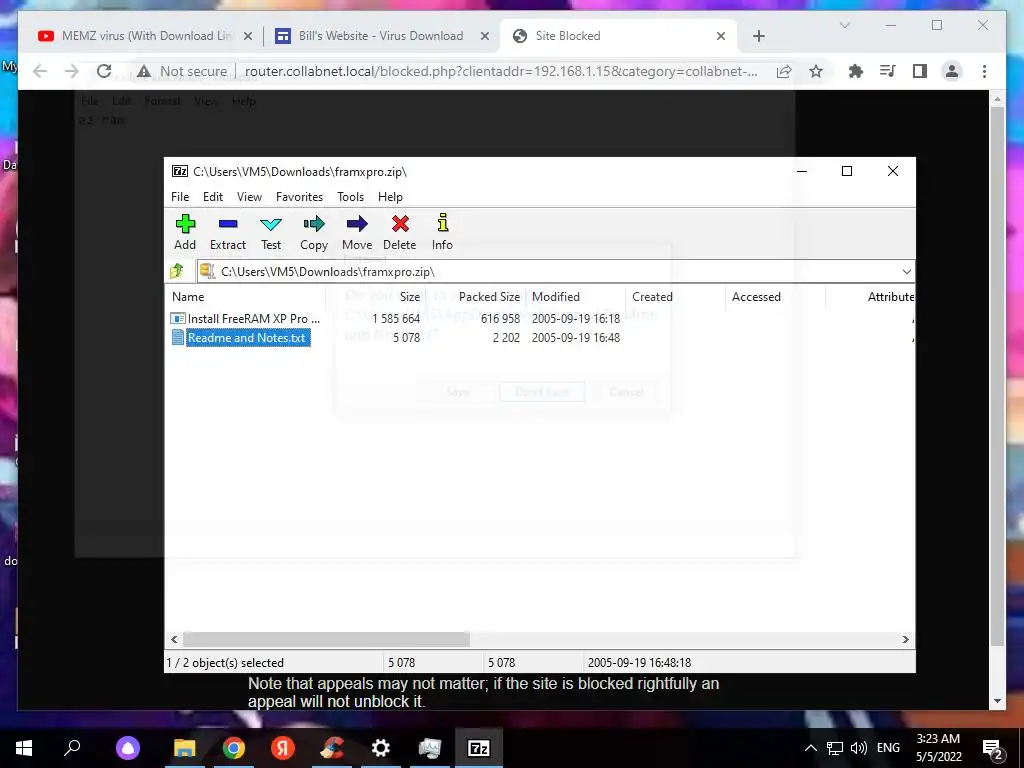Click the Not secure warning indicator
Image resolution: width=1024 pixels, height=768 pixels.
click(x=182, y=71)
